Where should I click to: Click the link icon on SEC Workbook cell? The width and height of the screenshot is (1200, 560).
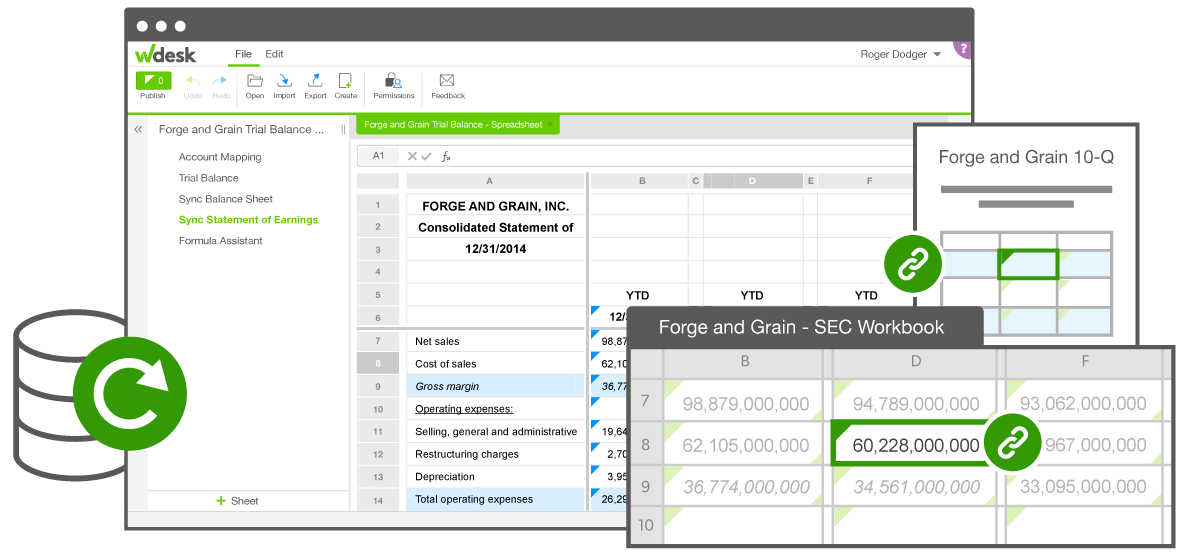pyautogui.click(x=1012, y=442)
